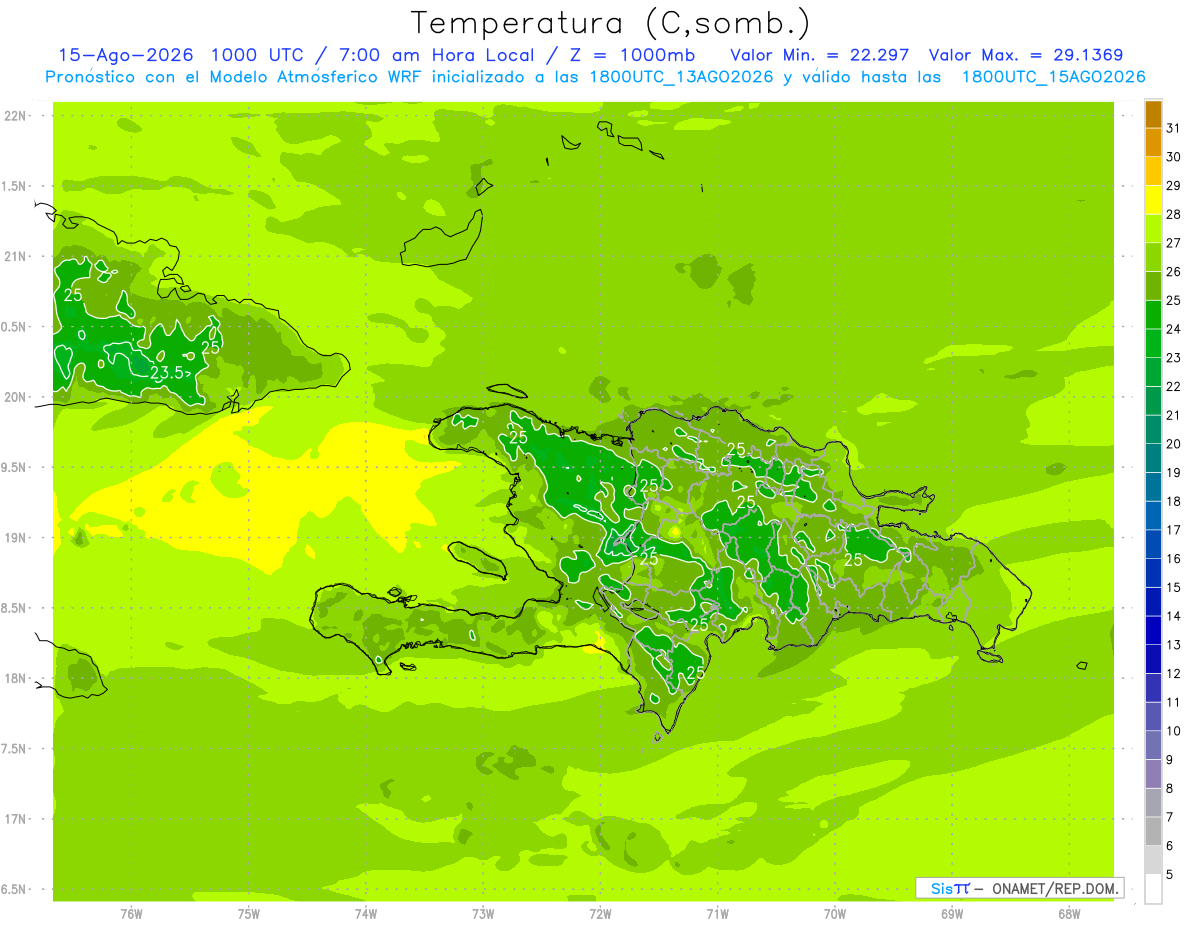Click the '69W' longitude axis label
The image size is (1200, 927).
coord(951,915)
